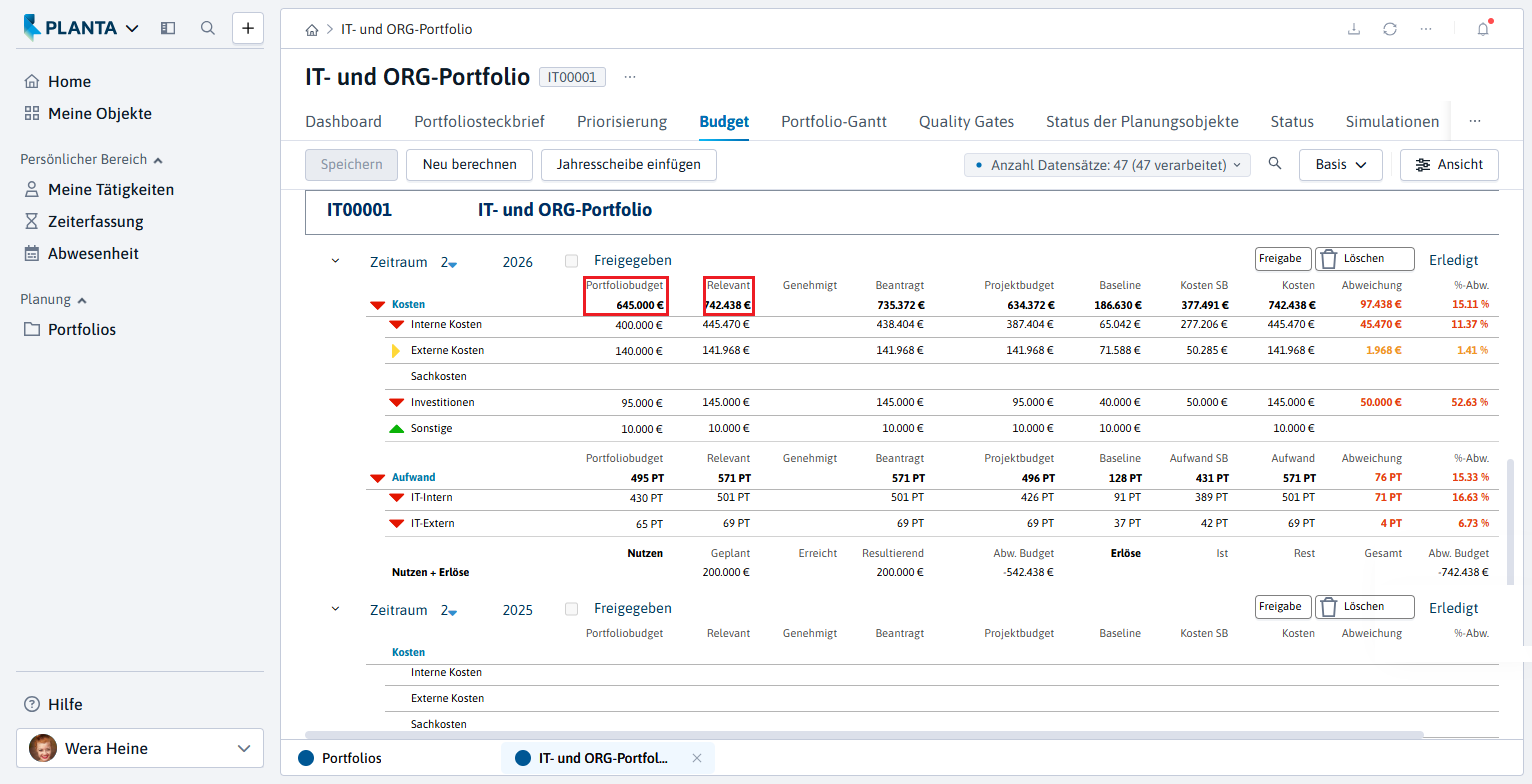Collapse the 2026 Zeitraum section
The image size is (1532, 784).
pyautogui.click(x=335, y=261)
